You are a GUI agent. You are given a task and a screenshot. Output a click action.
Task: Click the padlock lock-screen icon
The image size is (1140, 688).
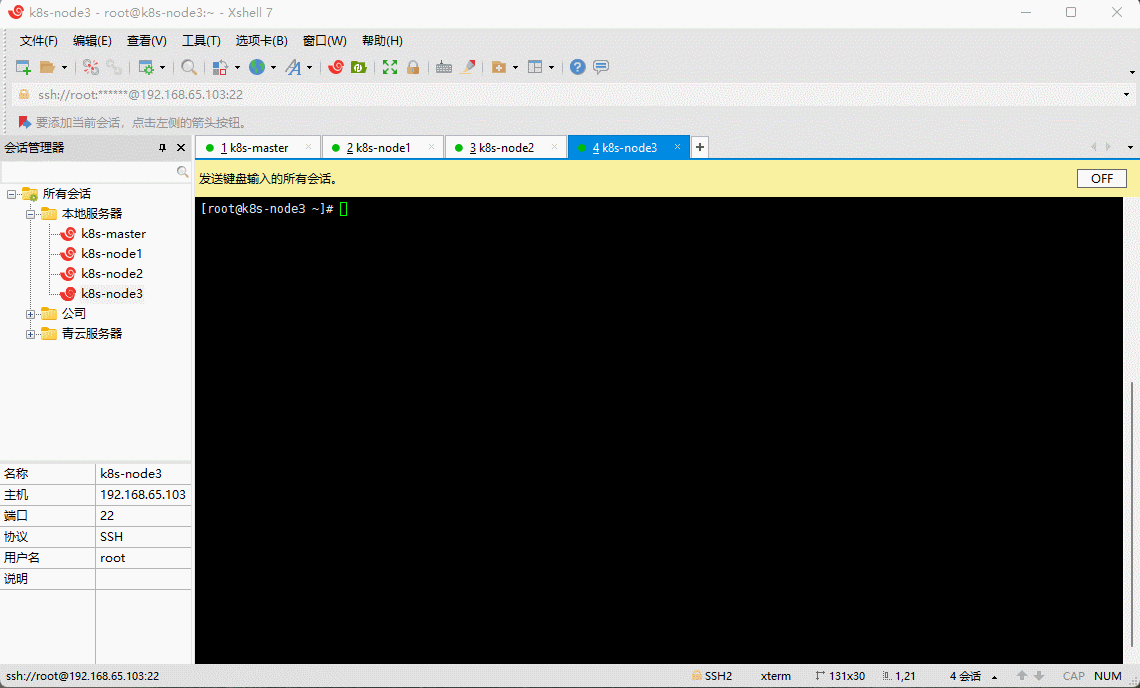(413, 67)
